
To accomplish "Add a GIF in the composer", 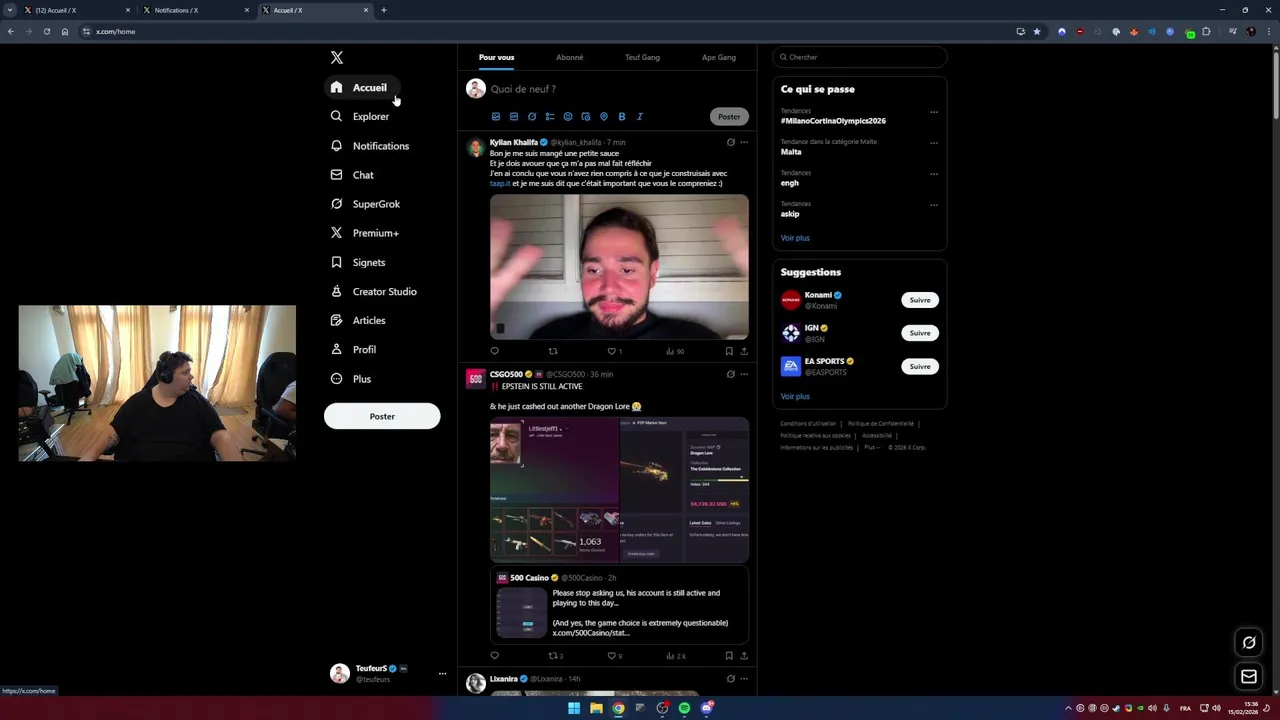I will [513, 116].
